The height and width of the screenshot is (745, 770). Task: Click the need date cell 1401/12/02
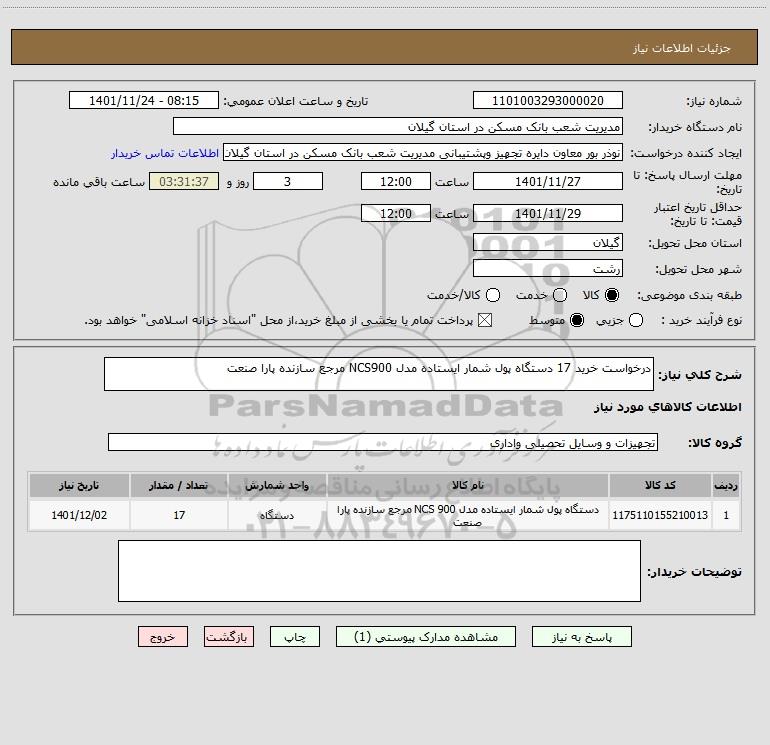pyautogui.click(x=79, y=515)
